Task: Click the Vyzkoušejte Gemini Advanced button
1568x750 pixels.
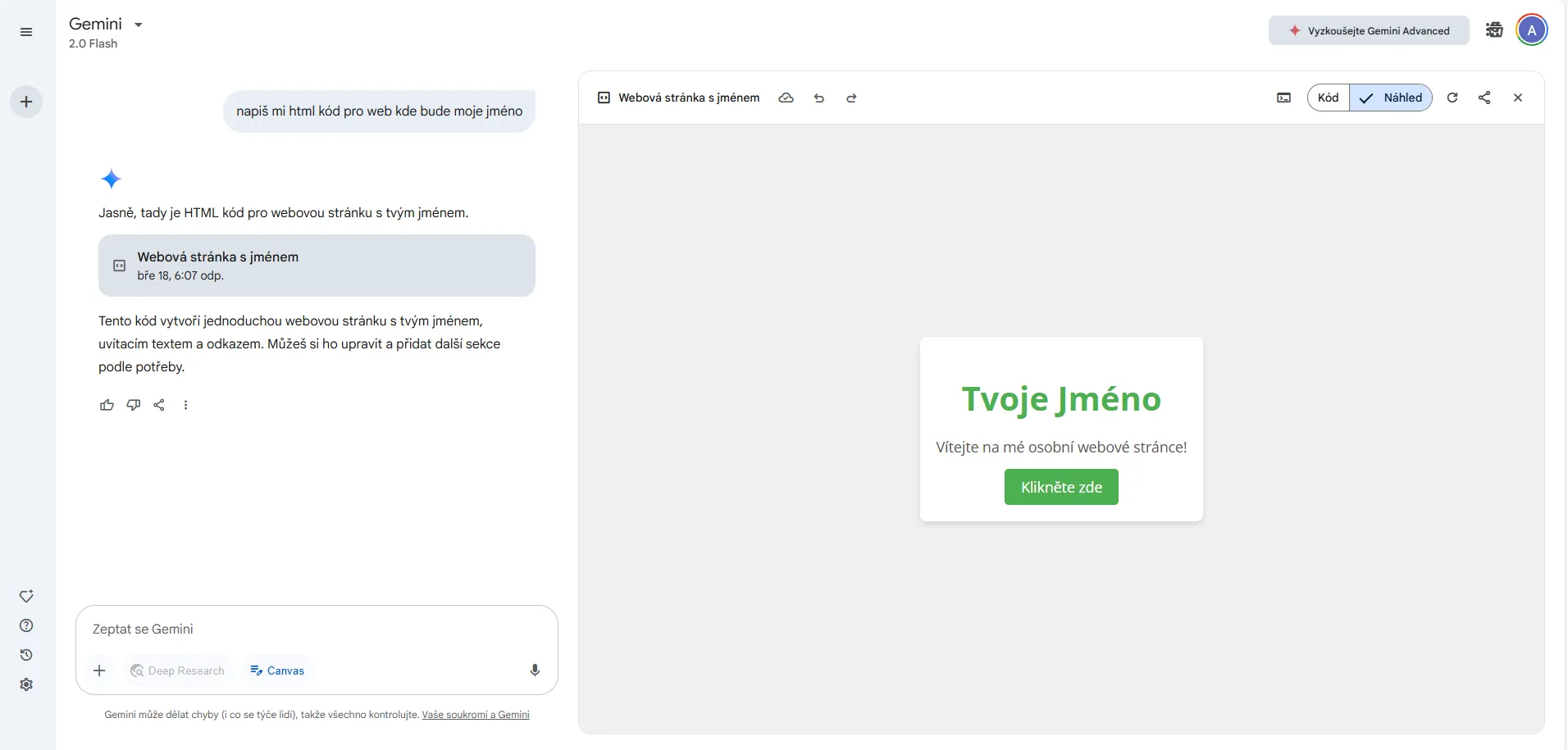Action: click(x=1368, y=30)
